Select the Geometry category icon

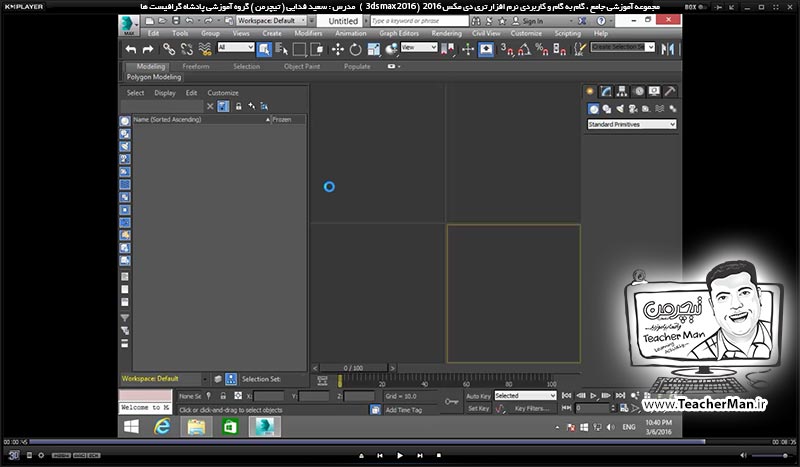[x=593, y=109]
